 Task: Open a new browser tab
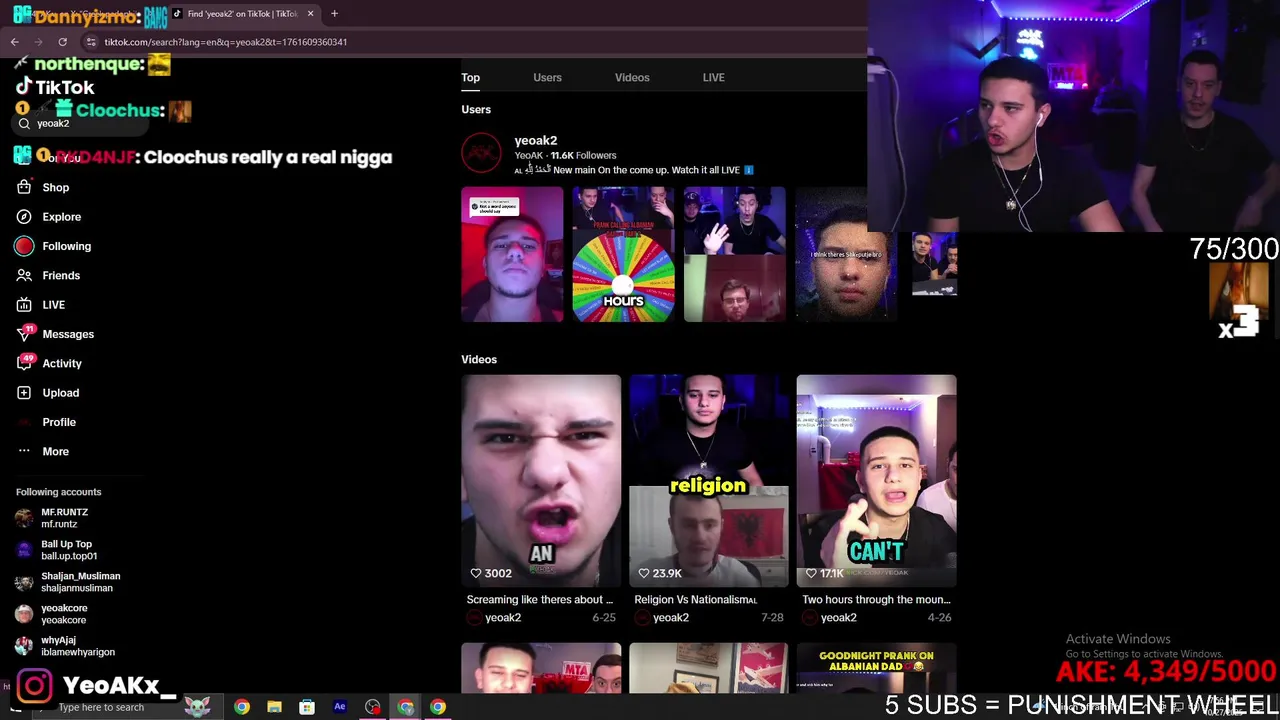[334, 14]
